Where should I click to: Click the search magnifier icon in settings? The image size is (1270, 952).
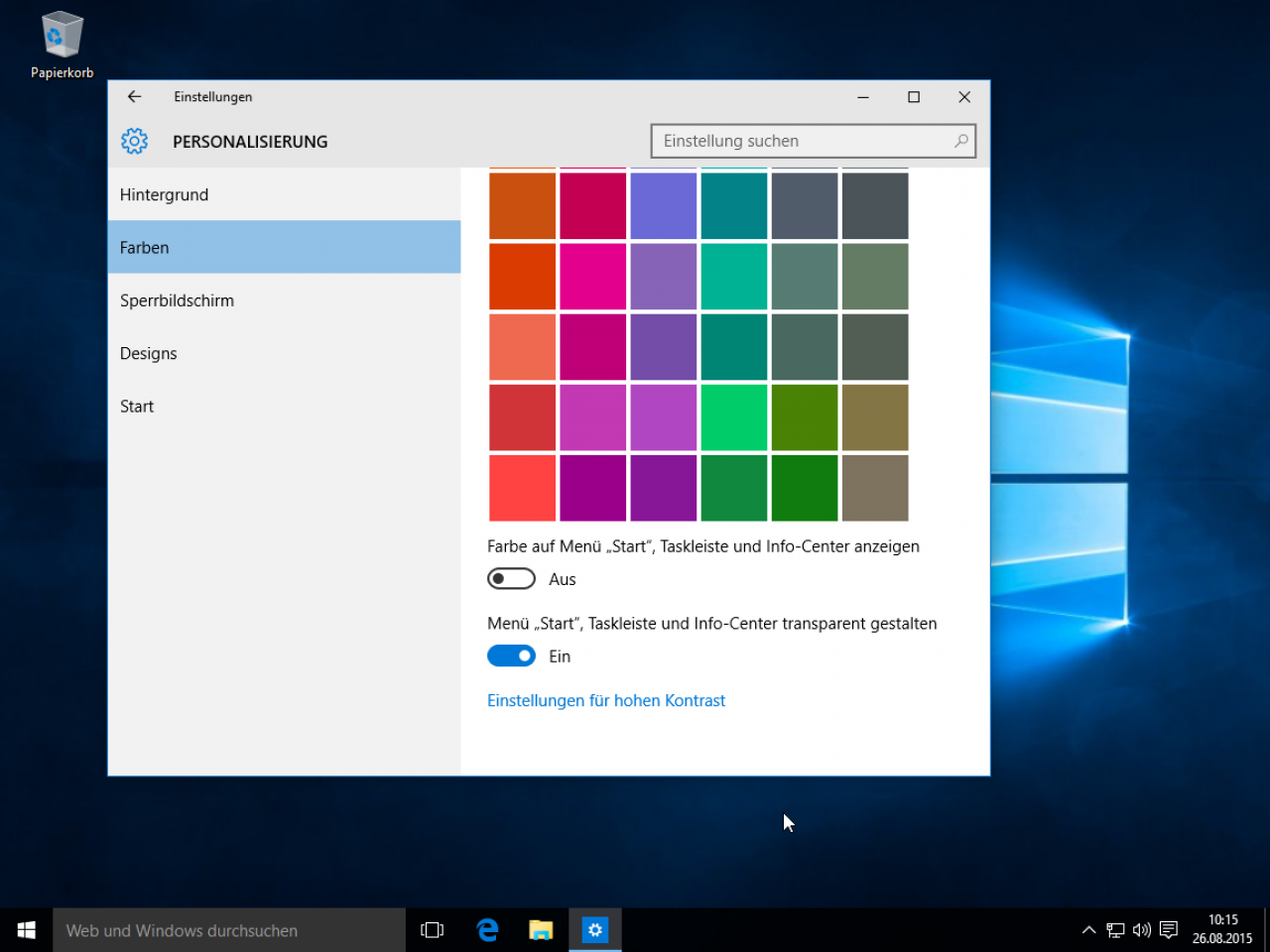(x=960, y=141)
